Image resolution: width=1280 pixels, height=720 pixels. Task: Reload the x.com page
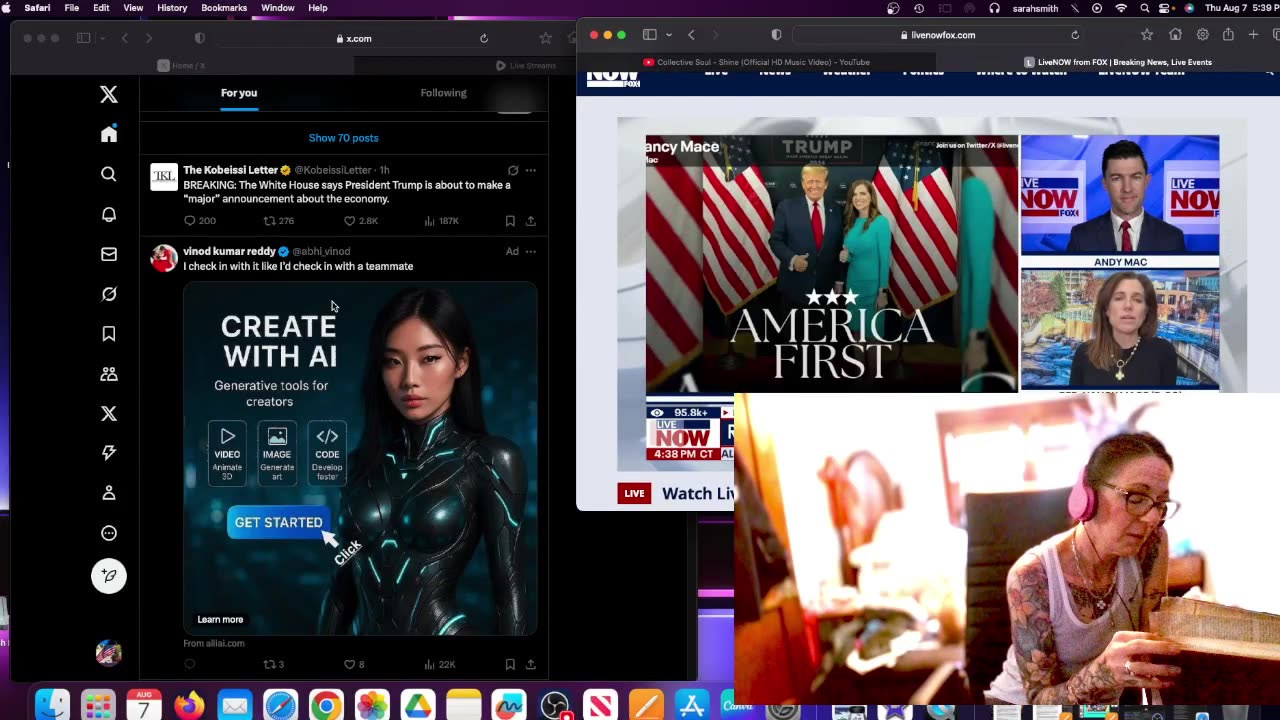pos(484,38)
